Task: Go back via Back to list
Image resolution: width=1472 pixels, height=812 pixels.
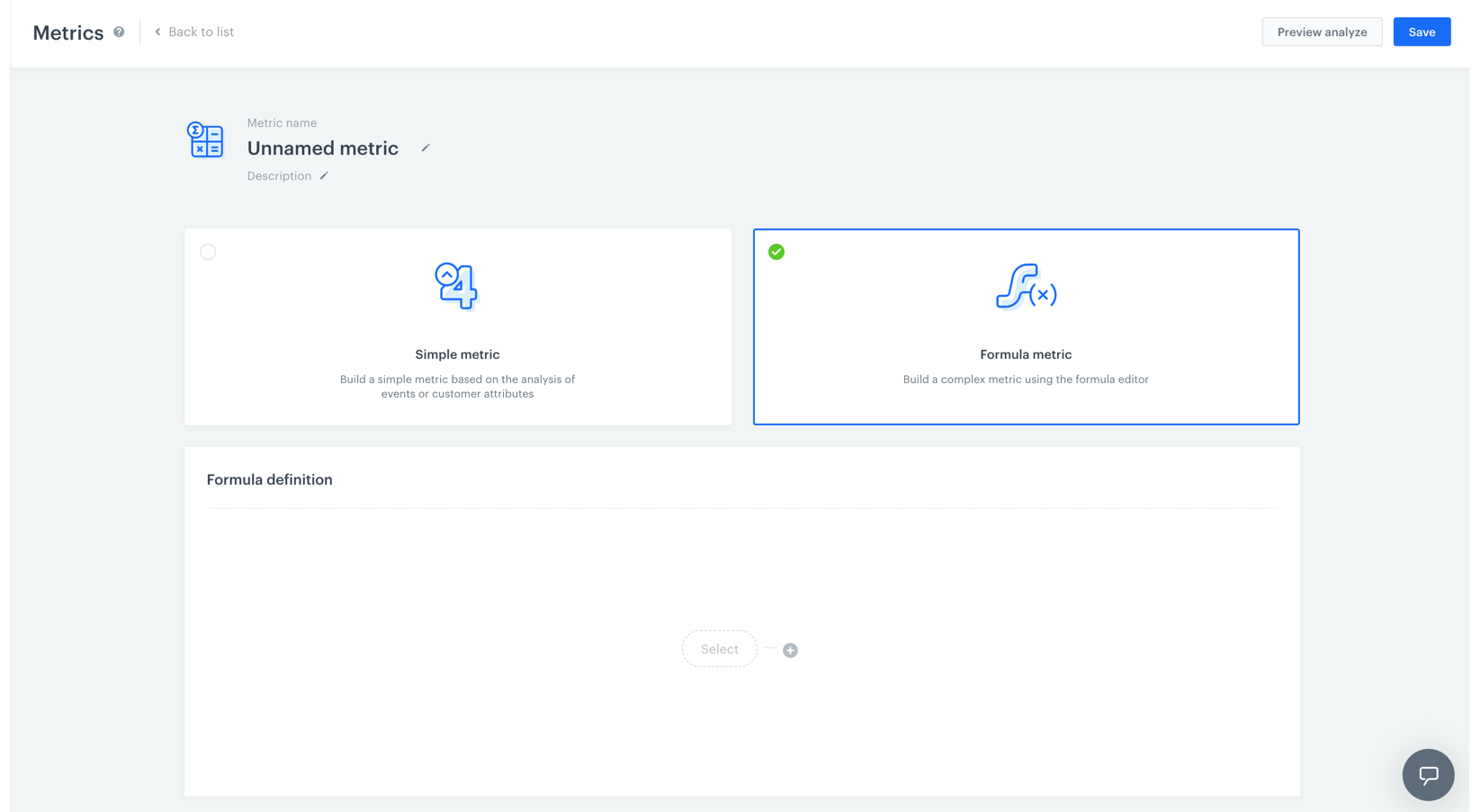Action: [201, 32]
